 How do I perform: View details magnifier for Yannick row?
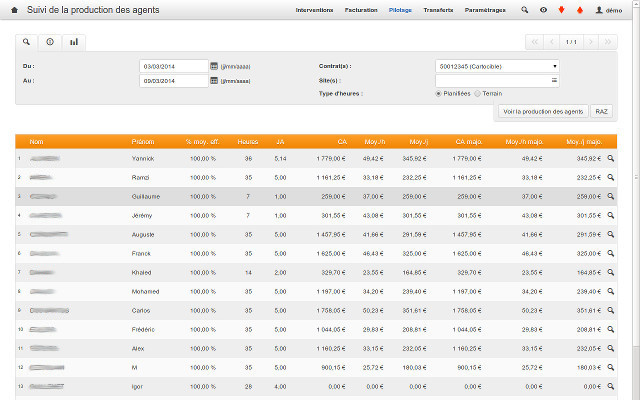click(611, 158)
